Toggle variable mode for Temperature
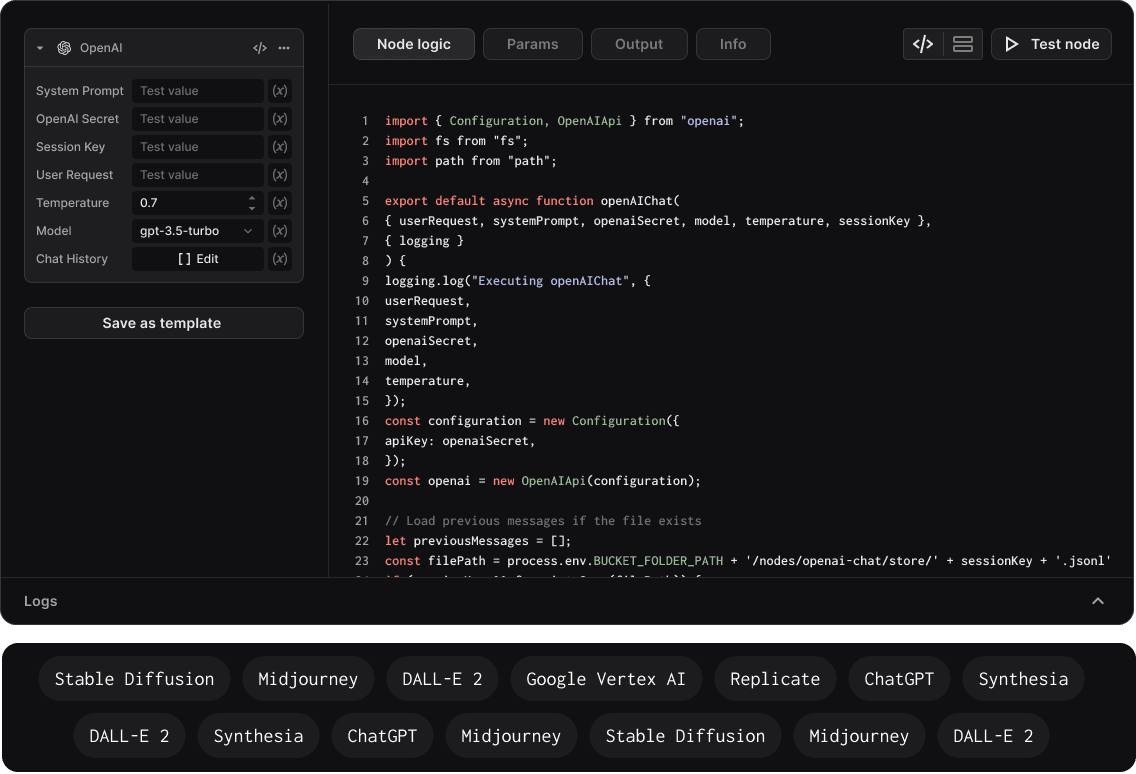 pos(280,202)
